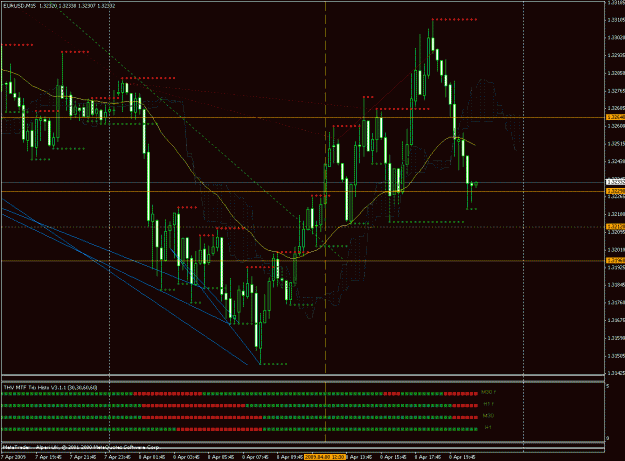Click the 1.32010 price axis value
The width and height of the screenshot is (625, 461).
point(615,249)
